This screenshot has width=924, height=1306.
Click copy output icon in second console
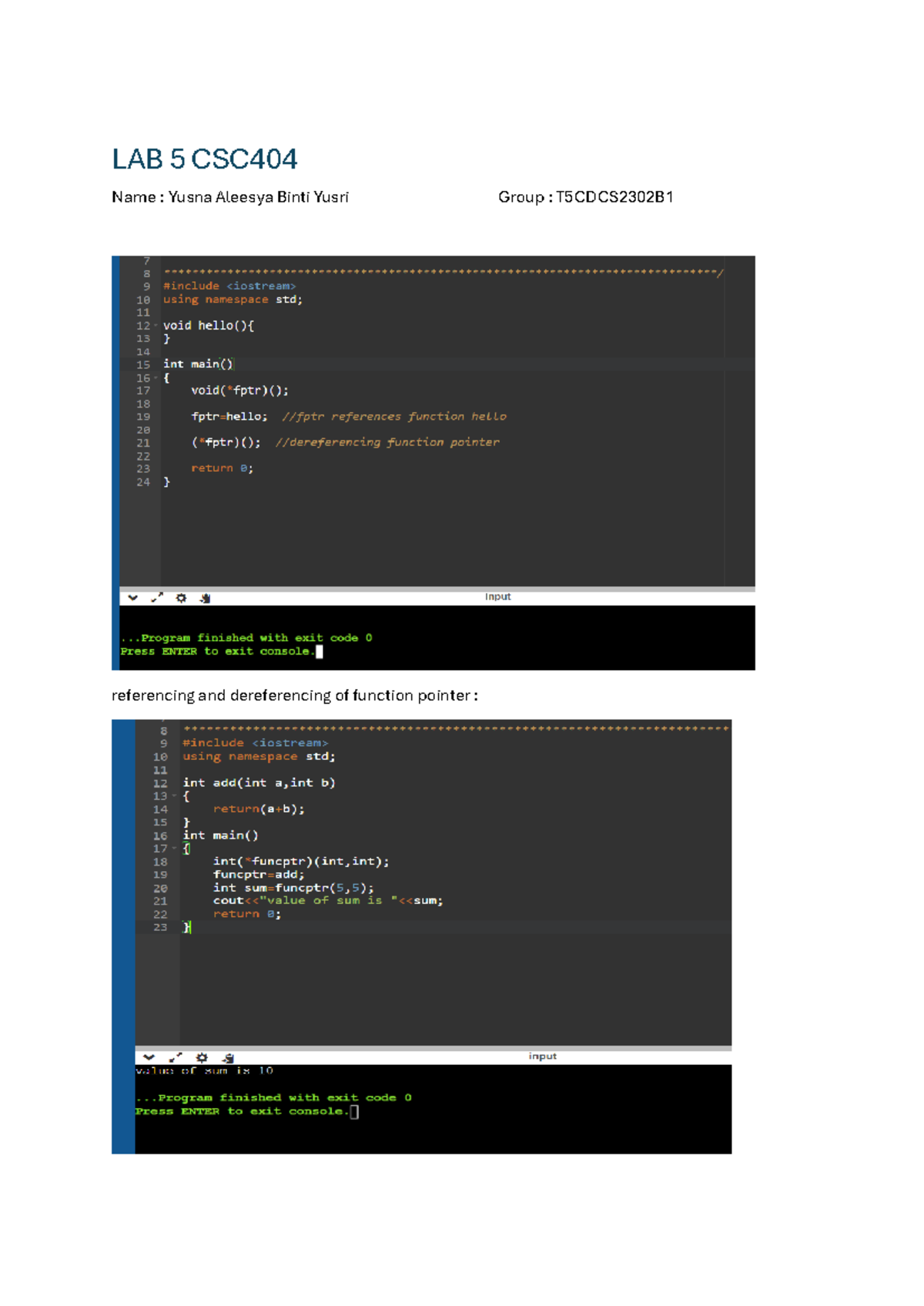pos(228,1058)
